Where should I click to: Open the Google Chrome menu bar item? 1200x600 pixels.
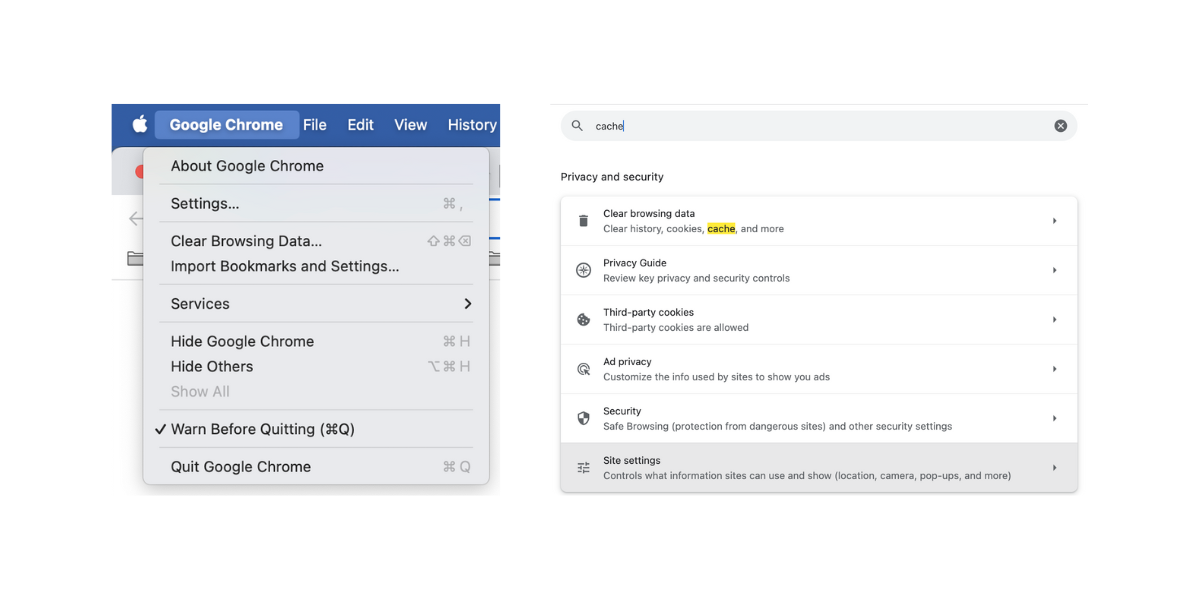coord(227,125)
